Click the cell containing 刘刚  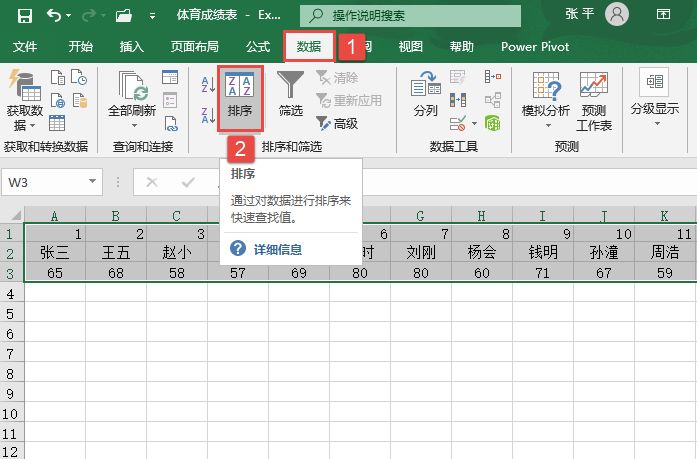point(421,252)
